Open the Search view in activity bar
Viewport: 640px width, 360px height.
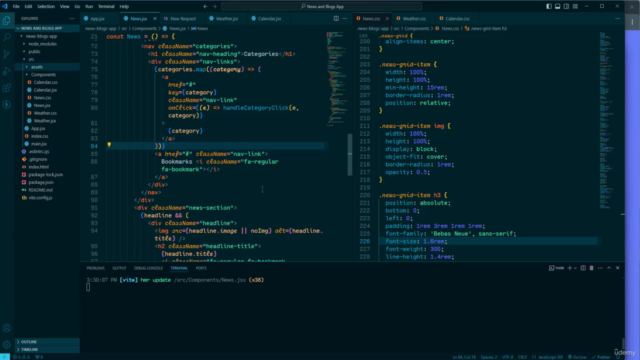7,37
